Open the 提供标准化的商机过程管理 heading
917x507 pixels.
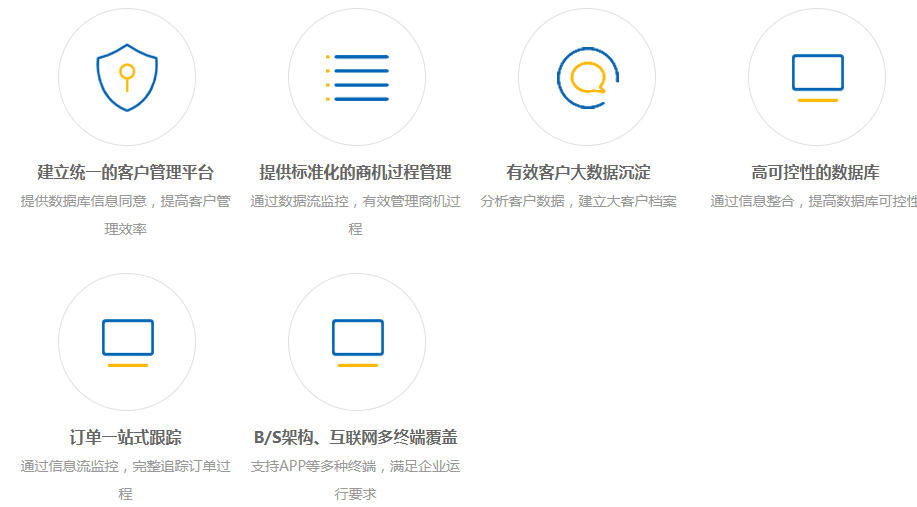point(356,172)
